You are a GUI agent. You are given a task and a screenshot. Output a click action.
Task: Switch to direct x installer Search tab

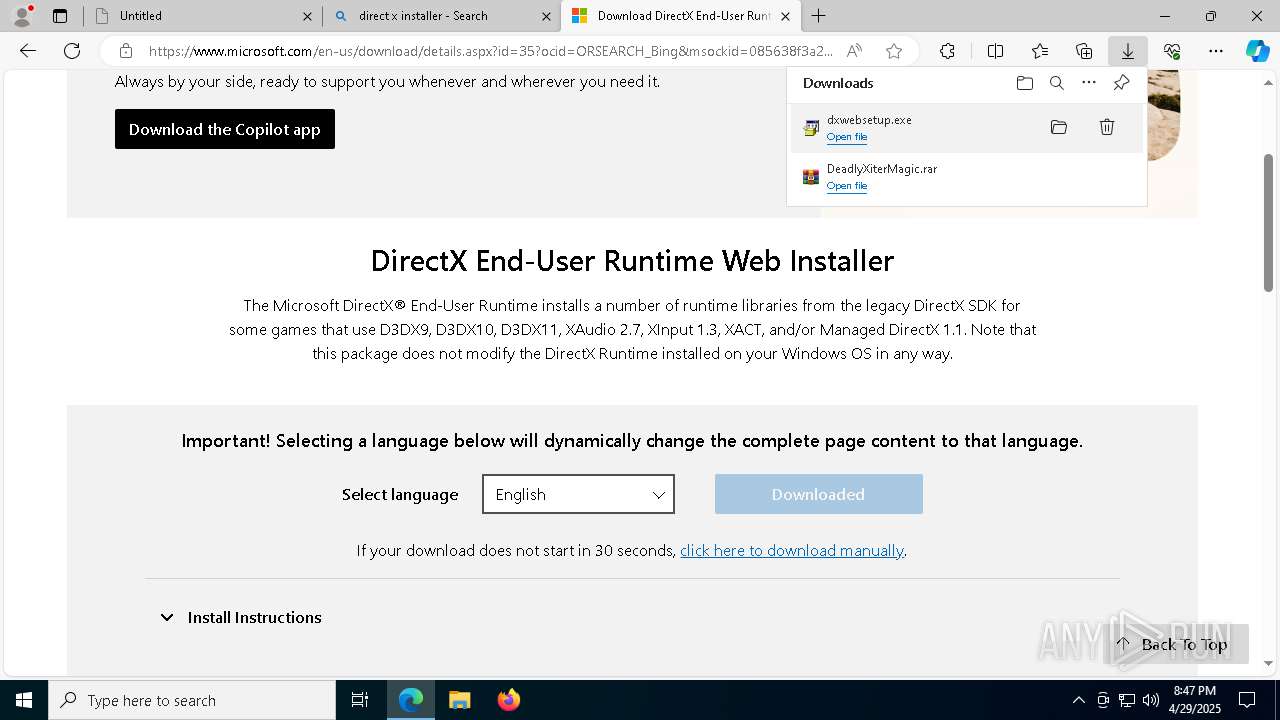click(x=442, y=16)
